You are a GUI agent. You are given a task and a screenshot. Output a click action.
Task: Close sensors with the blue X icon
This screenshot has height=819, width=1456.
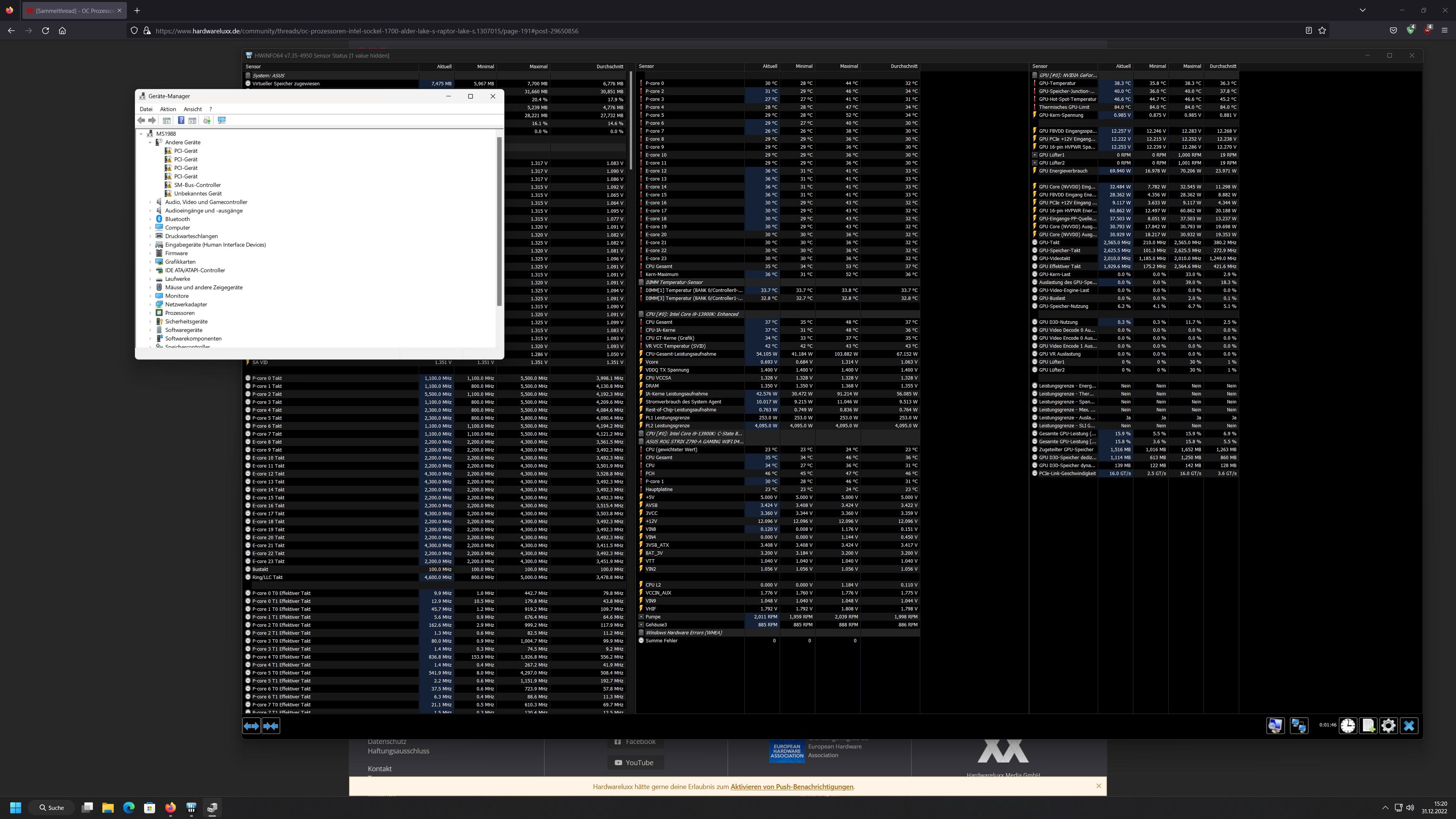click(1409, 726)
